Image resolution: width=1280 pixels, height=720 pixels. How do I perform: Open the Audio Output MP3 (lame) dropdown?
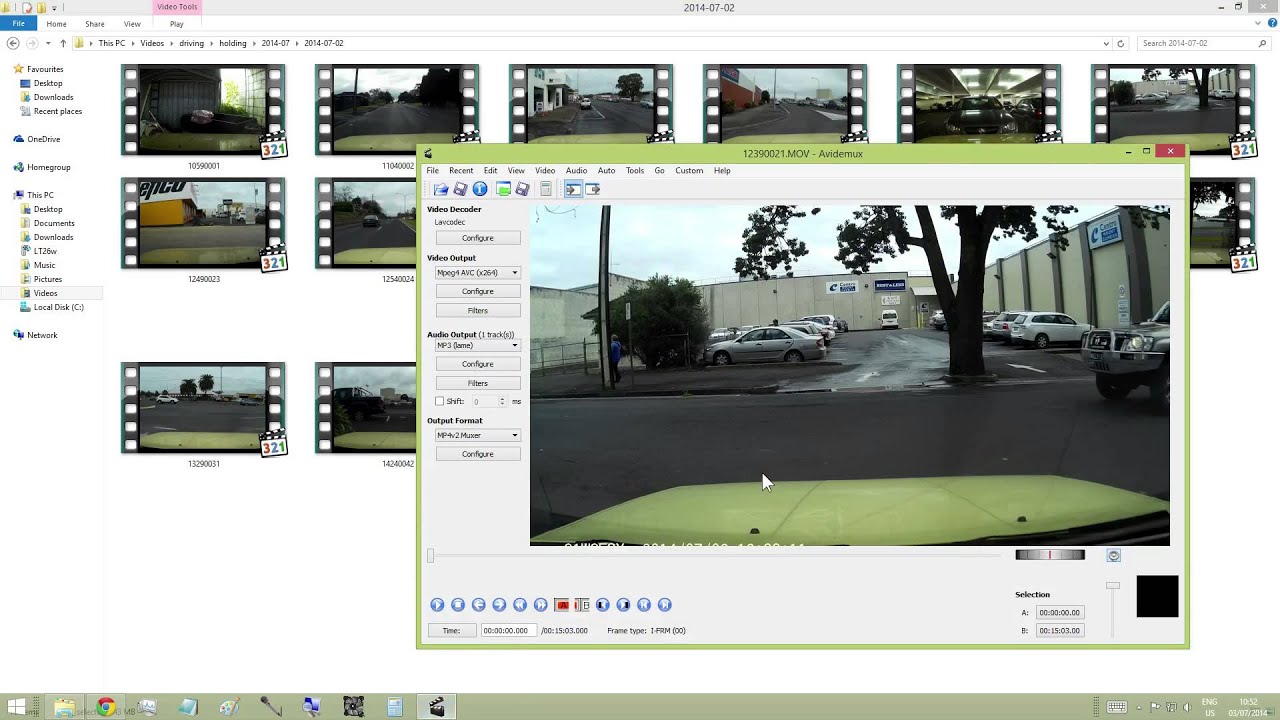[x=477, y=346]
